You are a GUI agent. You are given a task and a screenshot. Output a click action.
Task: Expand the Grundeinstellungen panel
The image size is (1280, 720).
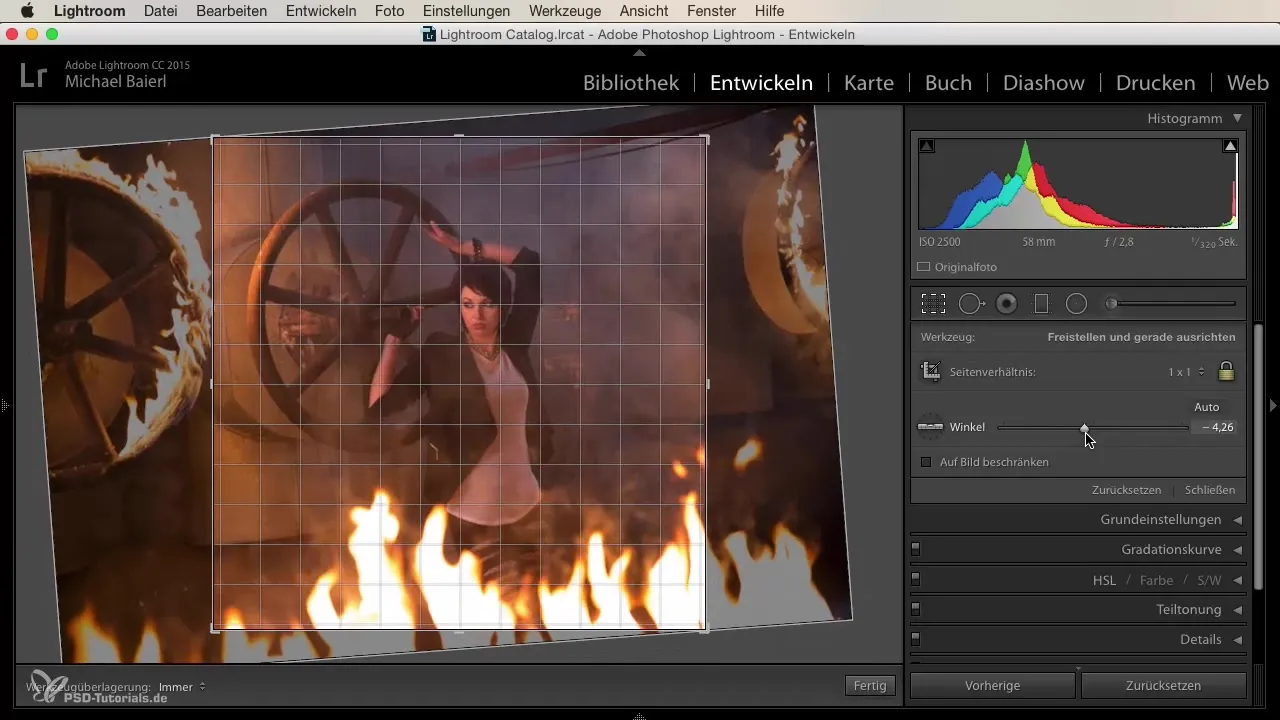[x=1160, y=520]
